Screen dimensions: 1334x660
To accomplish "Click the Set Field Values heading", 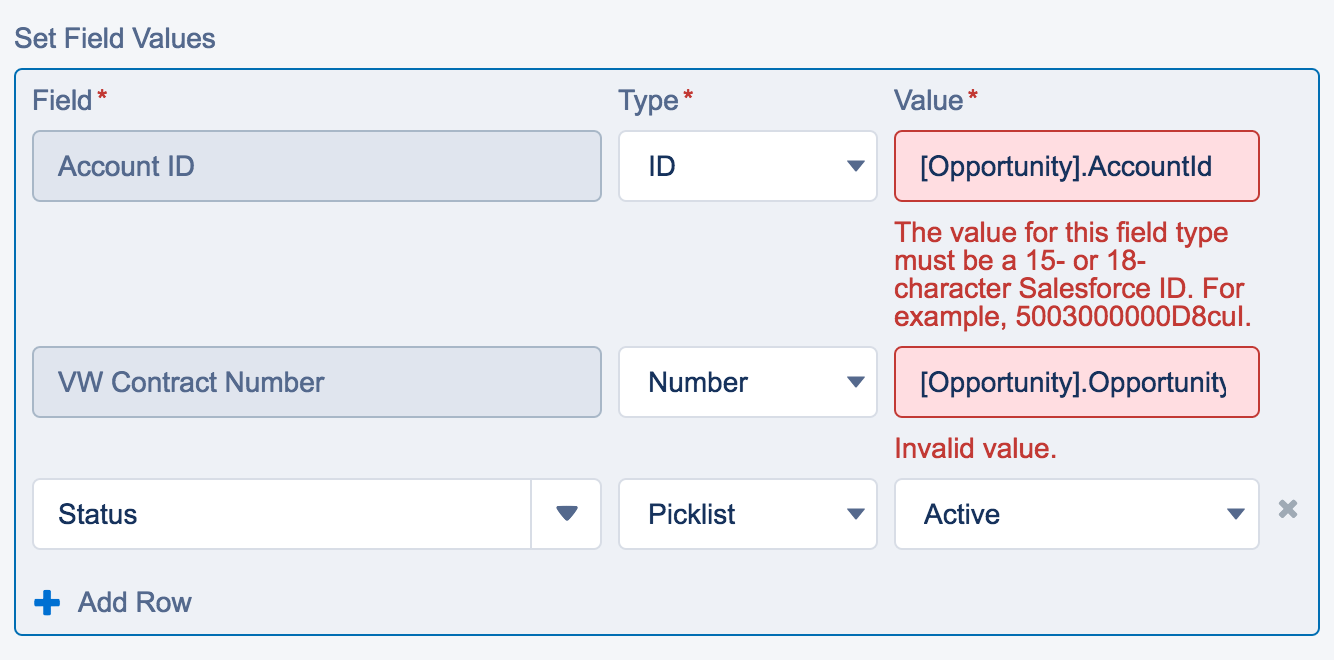I will (x=115, y=39).
